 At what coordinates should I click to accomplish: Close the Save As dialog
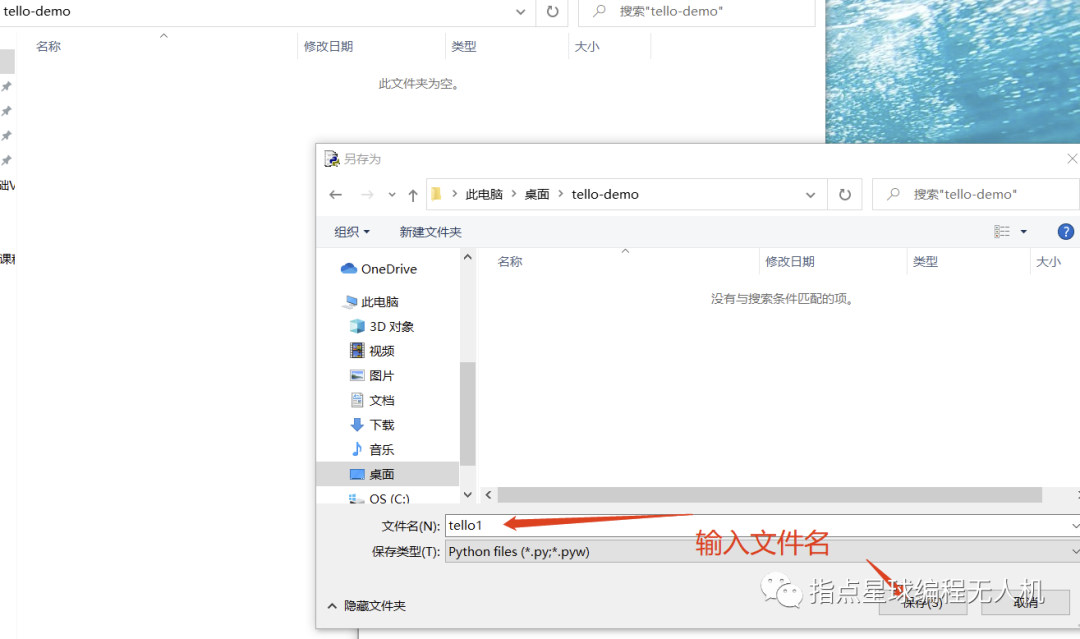1072,159
